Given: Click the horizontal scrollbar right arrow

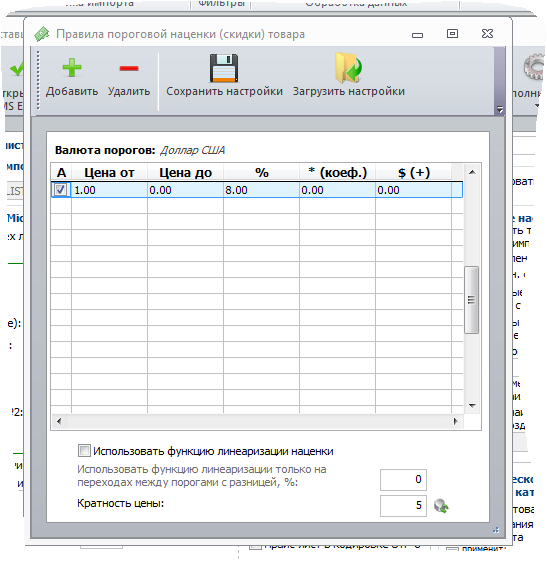Looking at the screenshot, I should 456,421.
